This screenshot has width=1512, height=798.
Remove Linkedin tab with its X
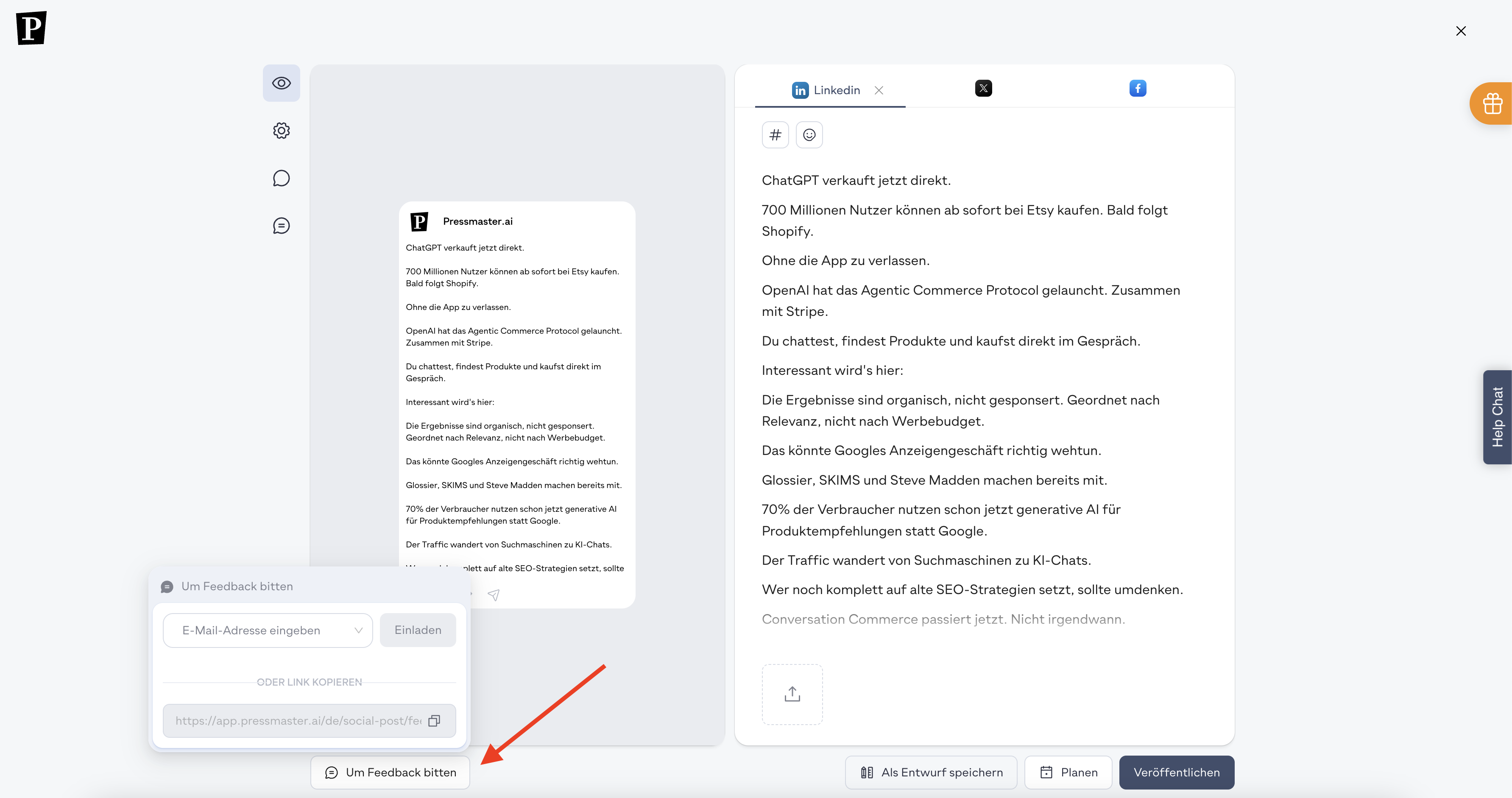point(879,90)
